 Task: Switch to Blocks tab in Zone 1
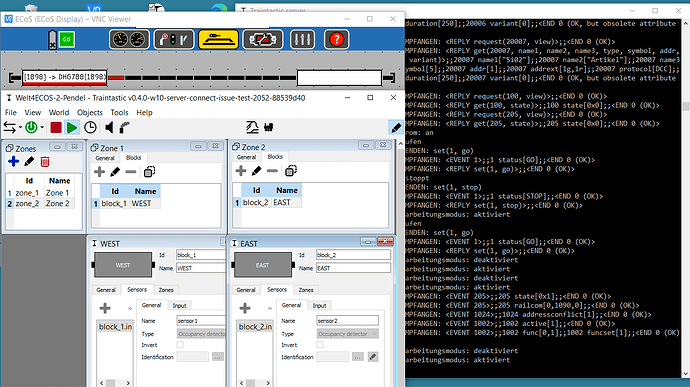click(134, 158)
